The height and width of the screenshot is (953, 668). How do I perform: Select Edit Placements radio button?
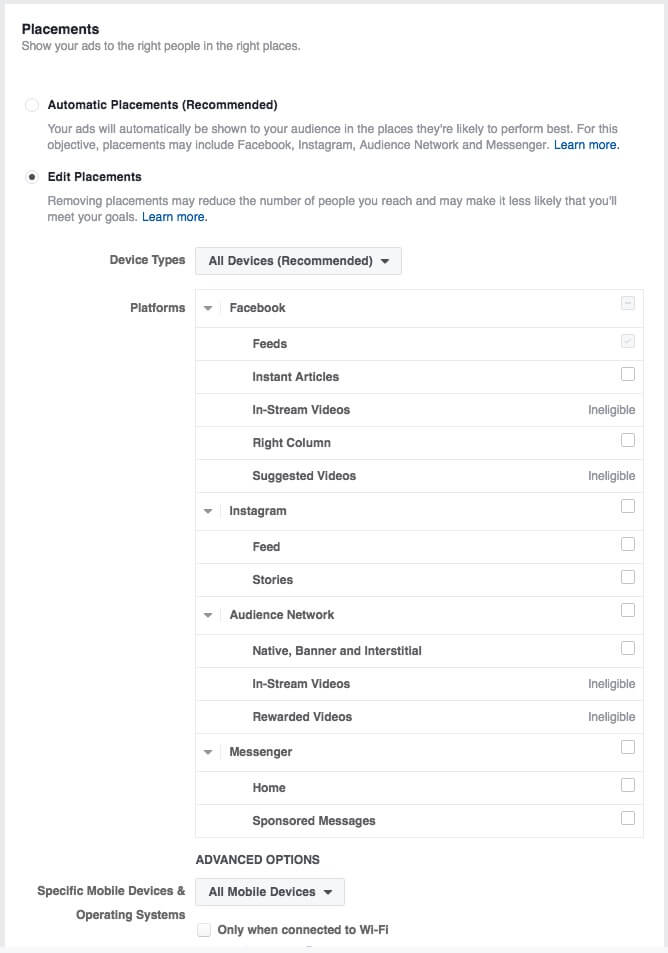click(32, 177)
